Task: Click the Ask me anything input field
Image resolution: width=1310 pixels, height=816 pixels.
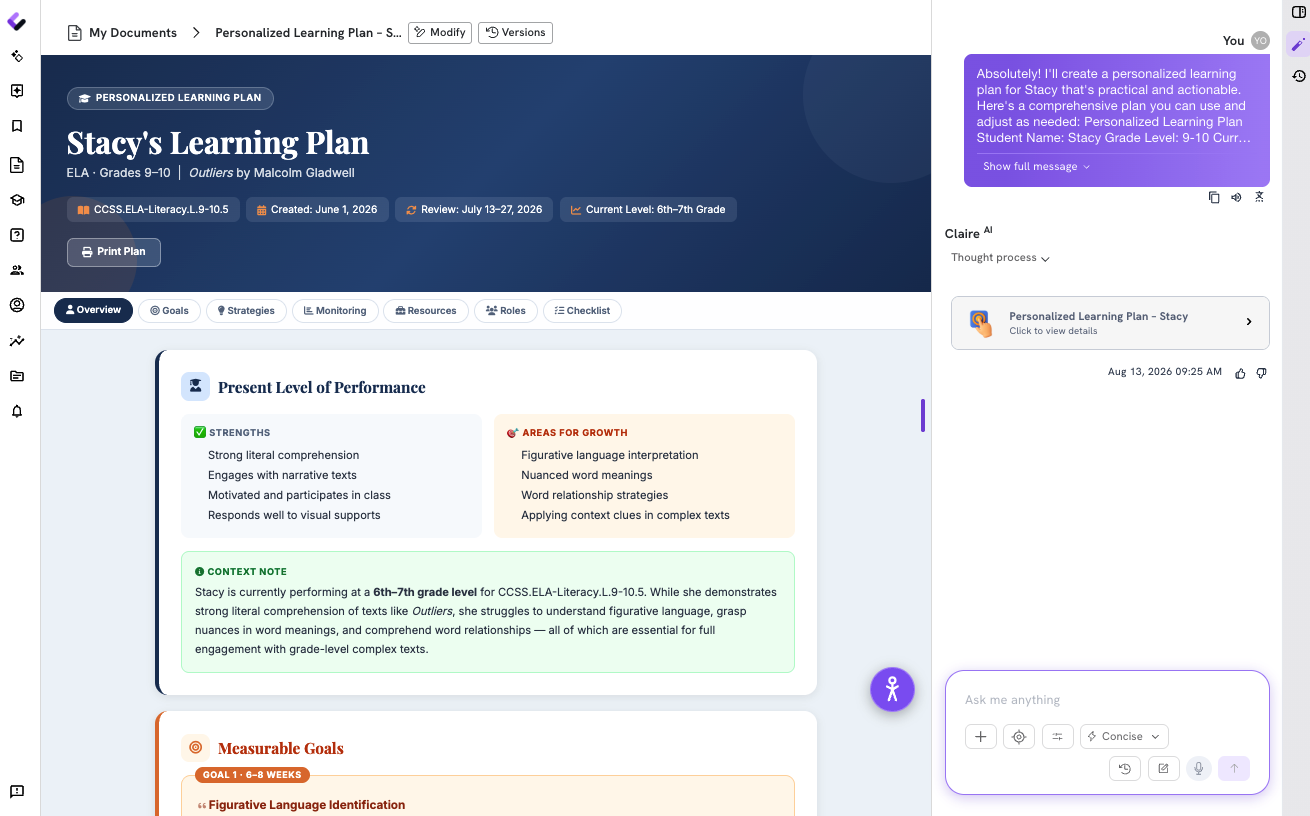Action: click(x=1107, y=700)
